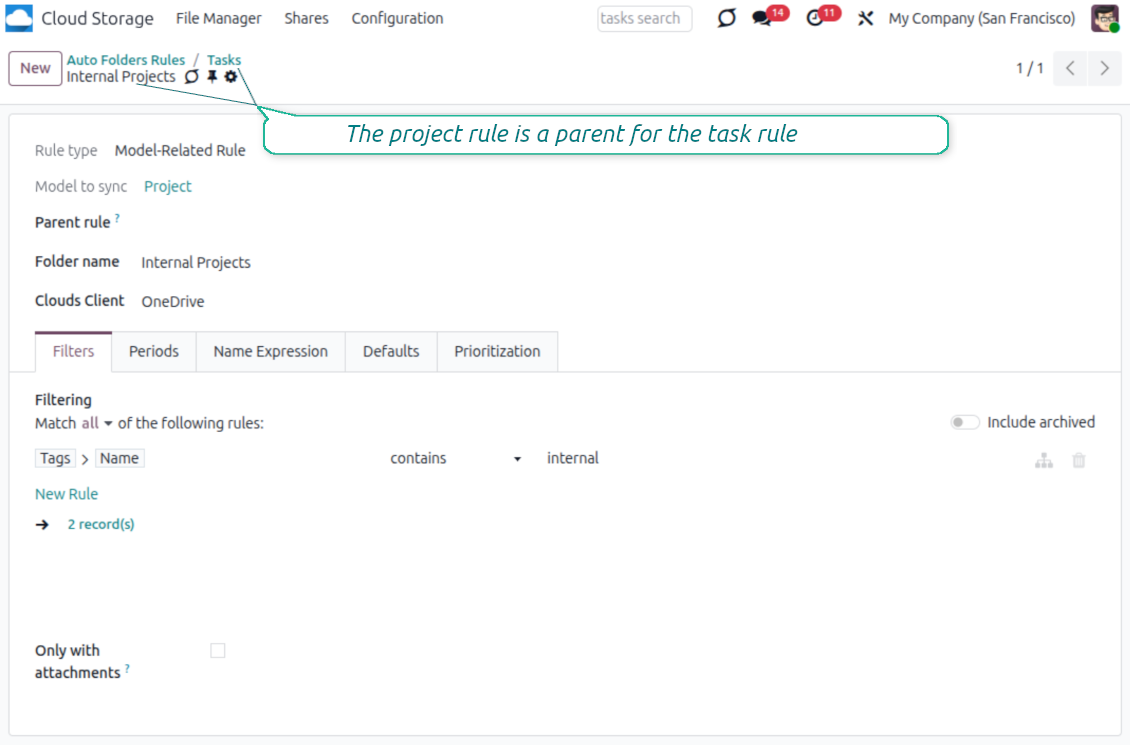Expand the Match all dropdown

[97, 423]
